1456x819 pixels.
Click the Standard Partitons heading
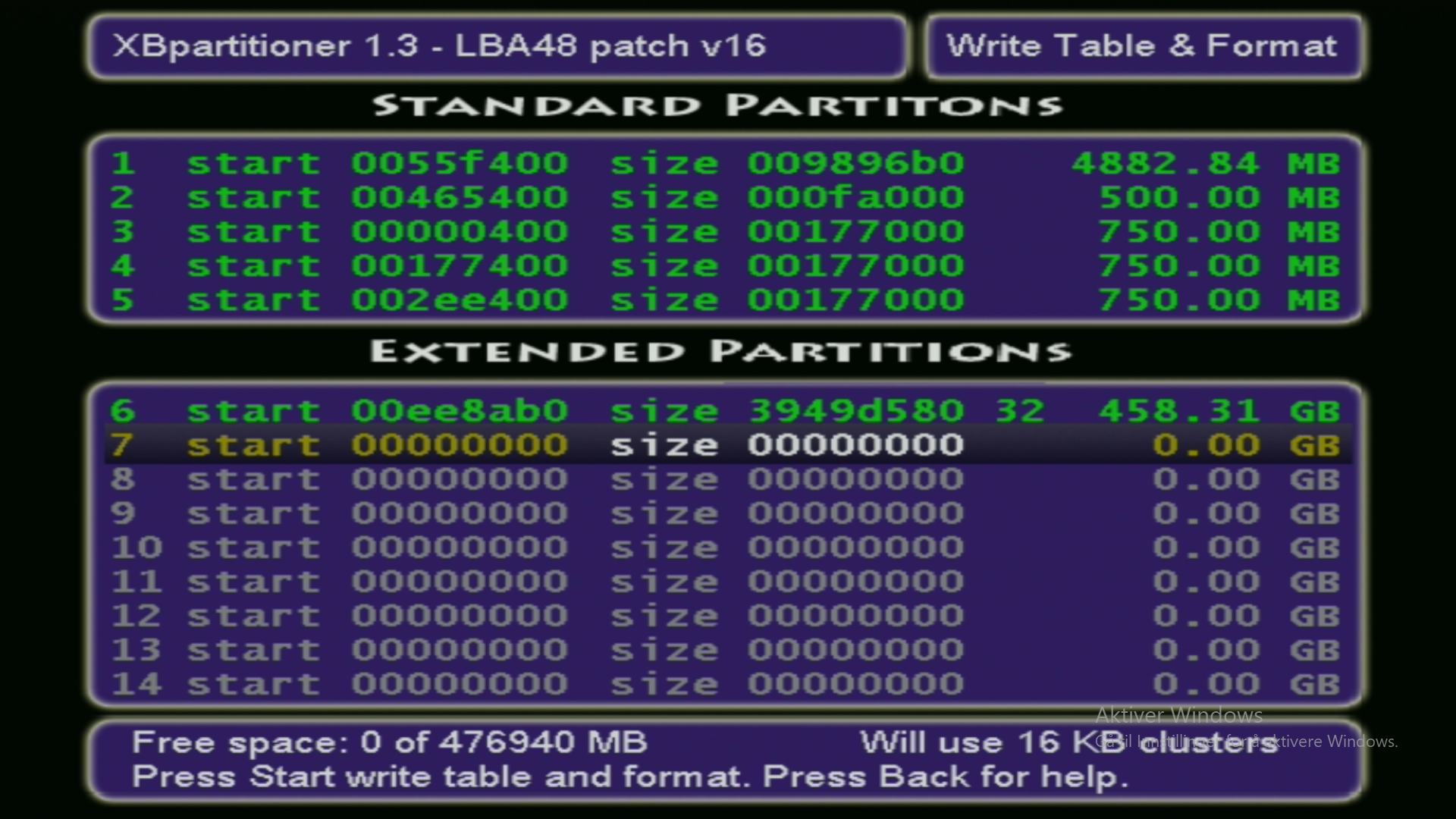pos(717,105)
